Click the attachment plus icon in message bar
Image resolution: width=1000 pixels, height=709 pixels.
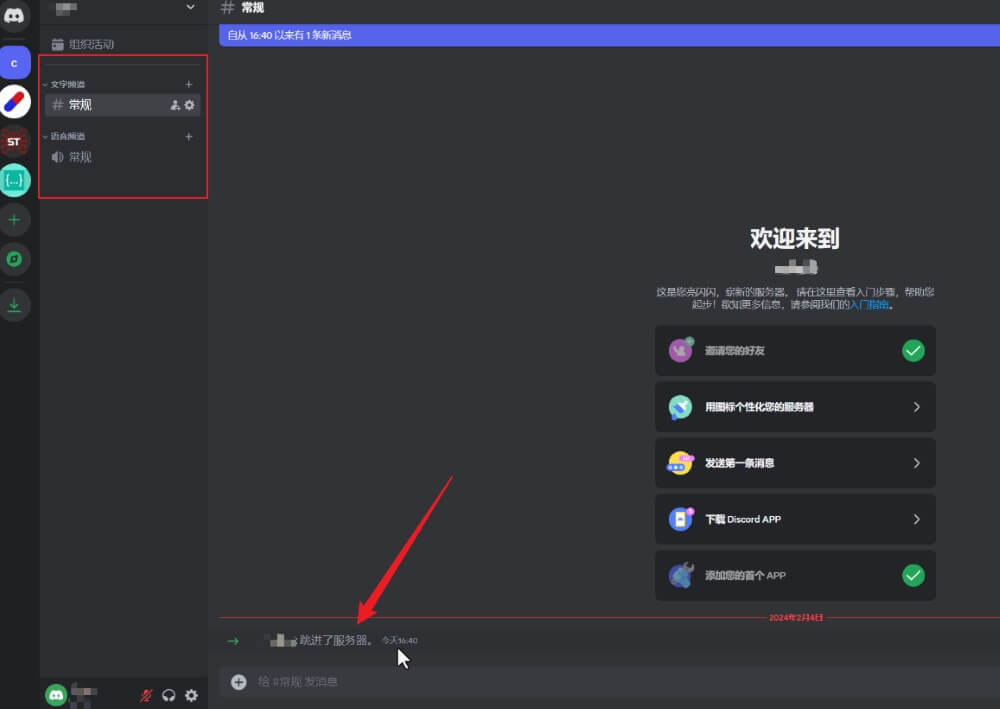(x=238, y=681)
